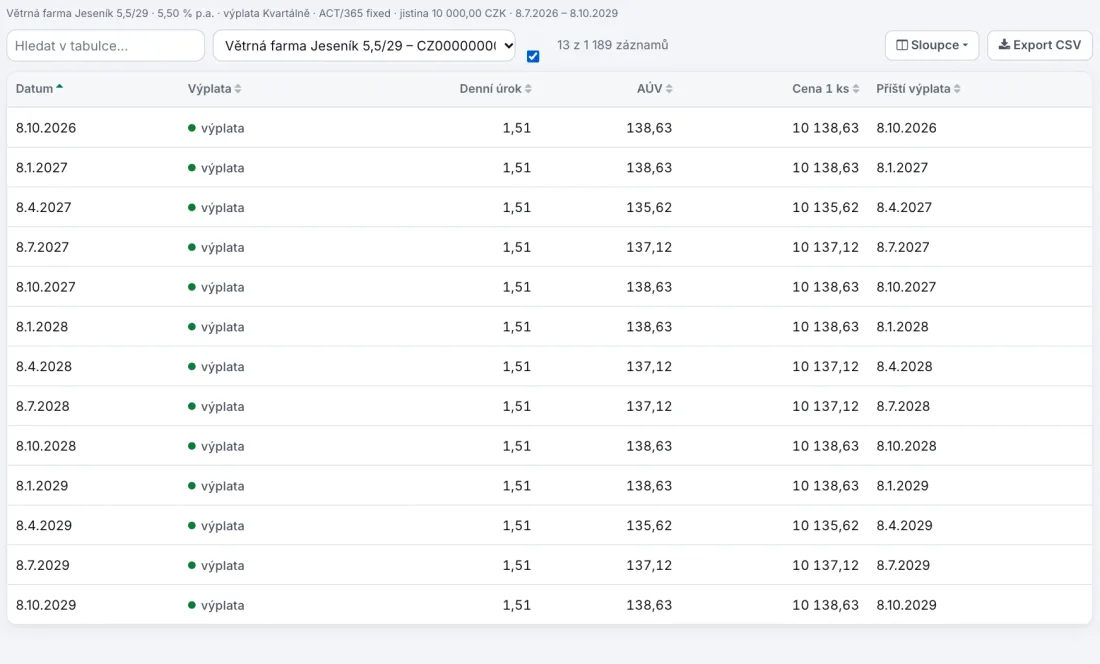
Task: Click the date 8.1.2029 in Datum column
Action: 41,486
